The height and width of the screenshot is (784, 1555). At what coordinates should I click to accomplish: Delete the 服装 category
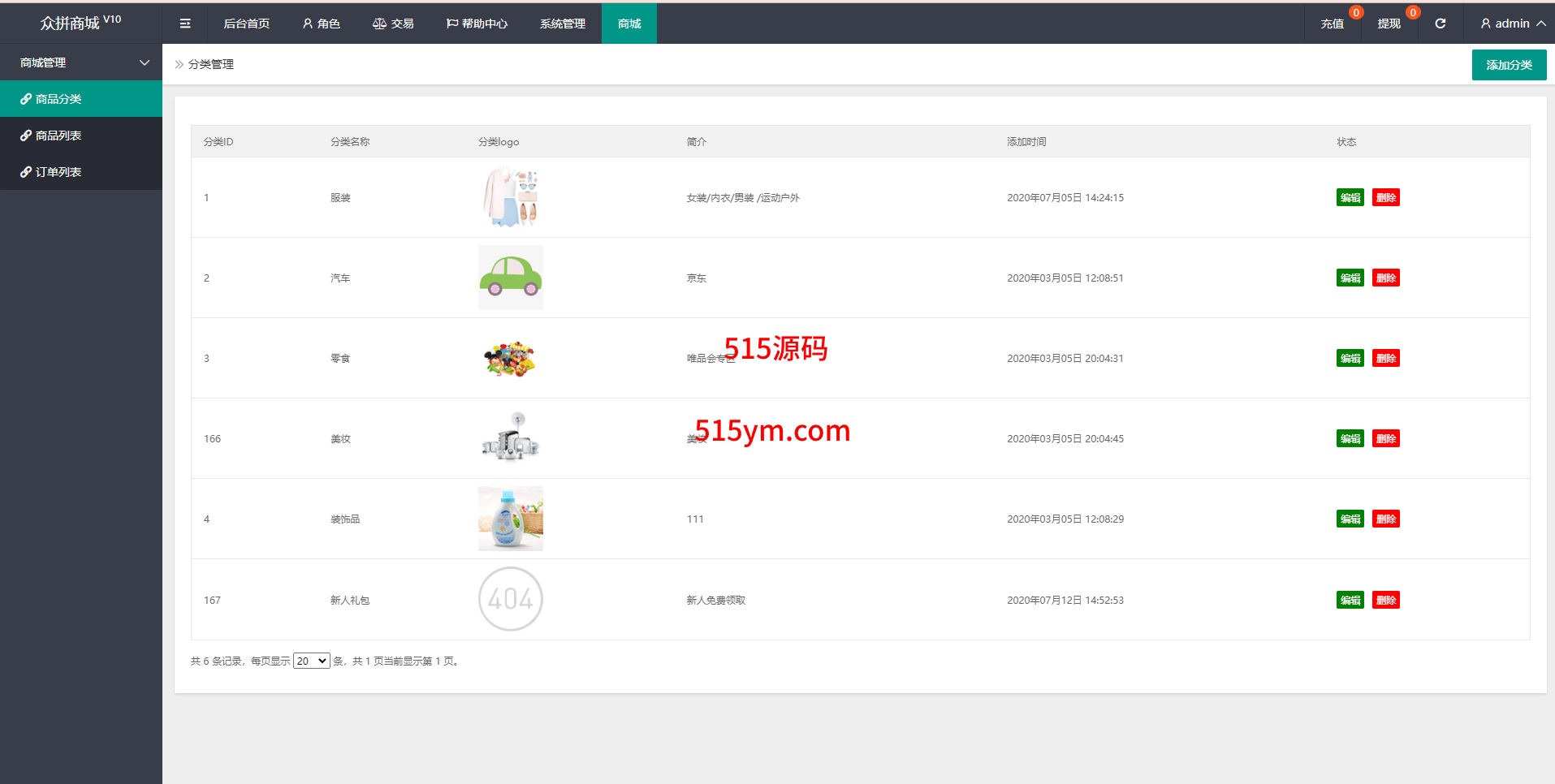[1386, 197]
